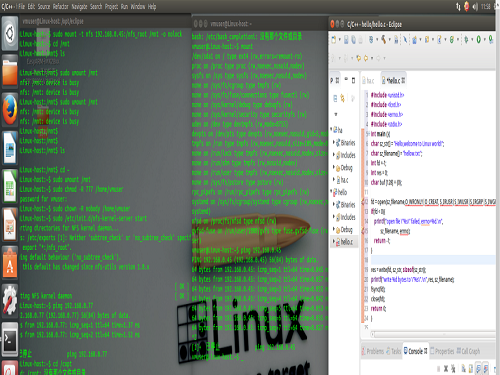Screen dimensions: 500x375
Task: Click the Save icon in Eclipse toolbar
Action: pos(346,40)
